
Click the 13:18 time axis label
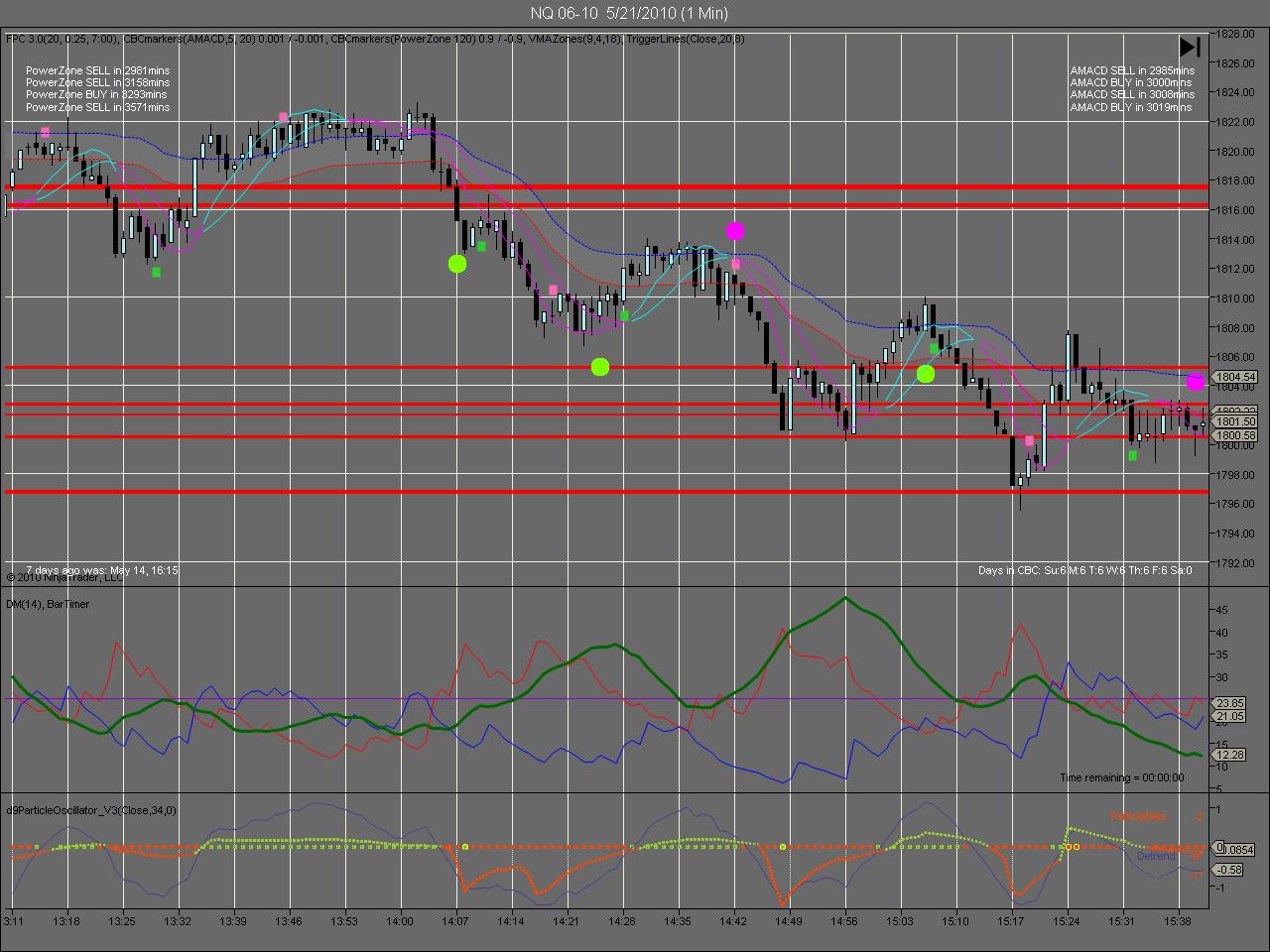pyautogui.click(x=67, y=921)
